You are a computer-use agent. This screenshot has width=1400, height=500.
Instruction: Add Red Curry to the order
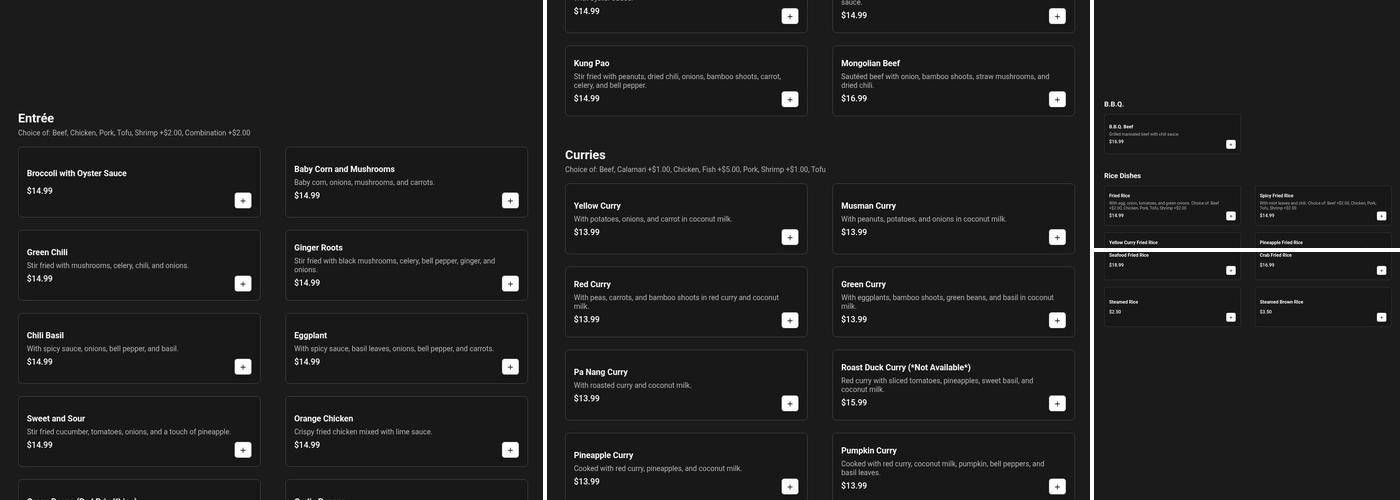(790, 320)
